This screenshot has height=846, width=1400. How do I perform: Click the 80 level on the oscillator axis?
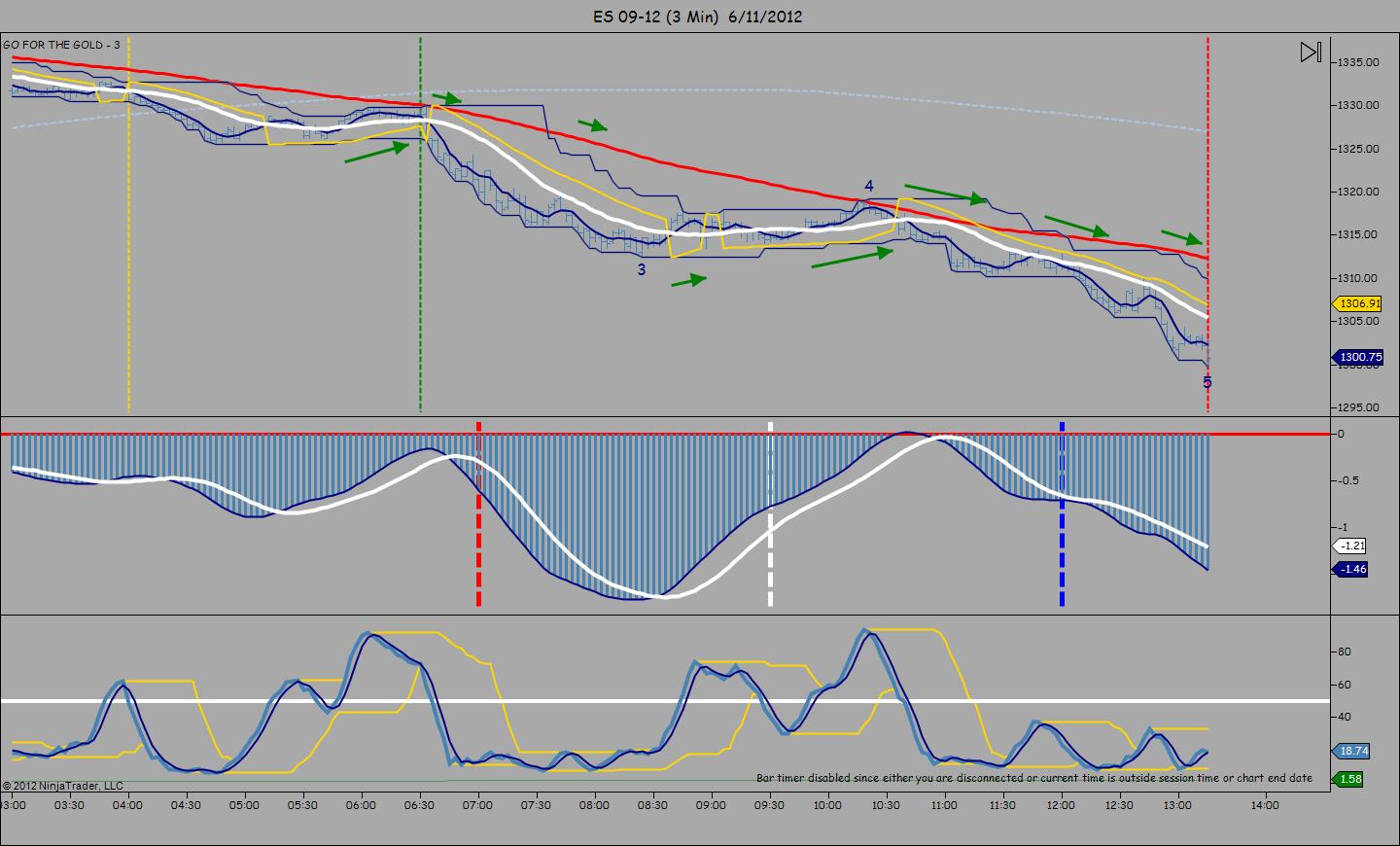(x=1345, y=652)
